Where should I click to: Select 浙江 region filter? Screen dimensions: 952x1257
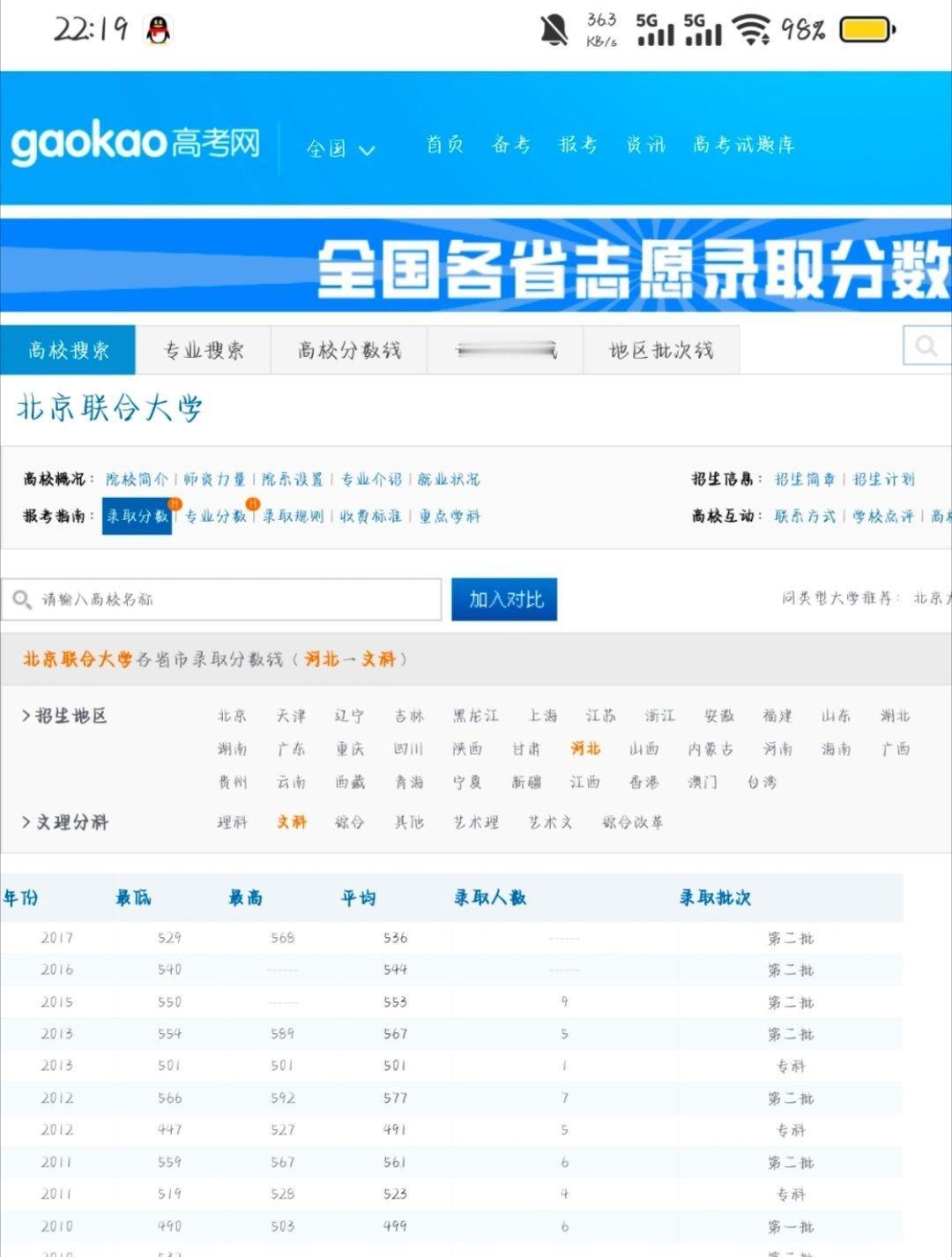coord(659,716)
